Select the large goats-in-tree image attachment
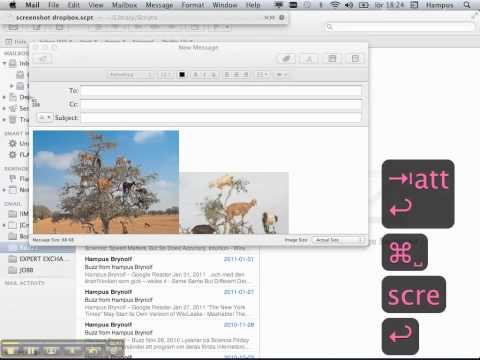This screenshot has height=360, width=480. tap(106, 182)
